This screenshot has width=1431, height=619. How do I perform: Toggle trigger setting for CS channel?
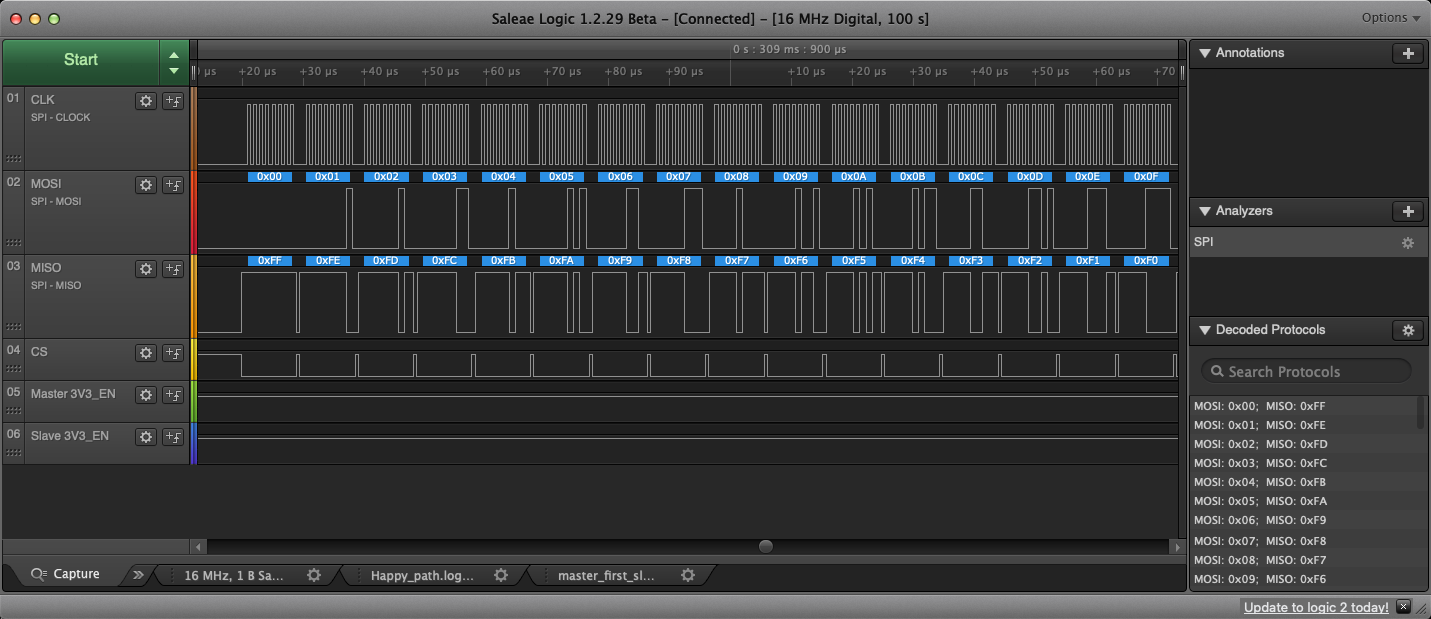[x=172, y=352]
